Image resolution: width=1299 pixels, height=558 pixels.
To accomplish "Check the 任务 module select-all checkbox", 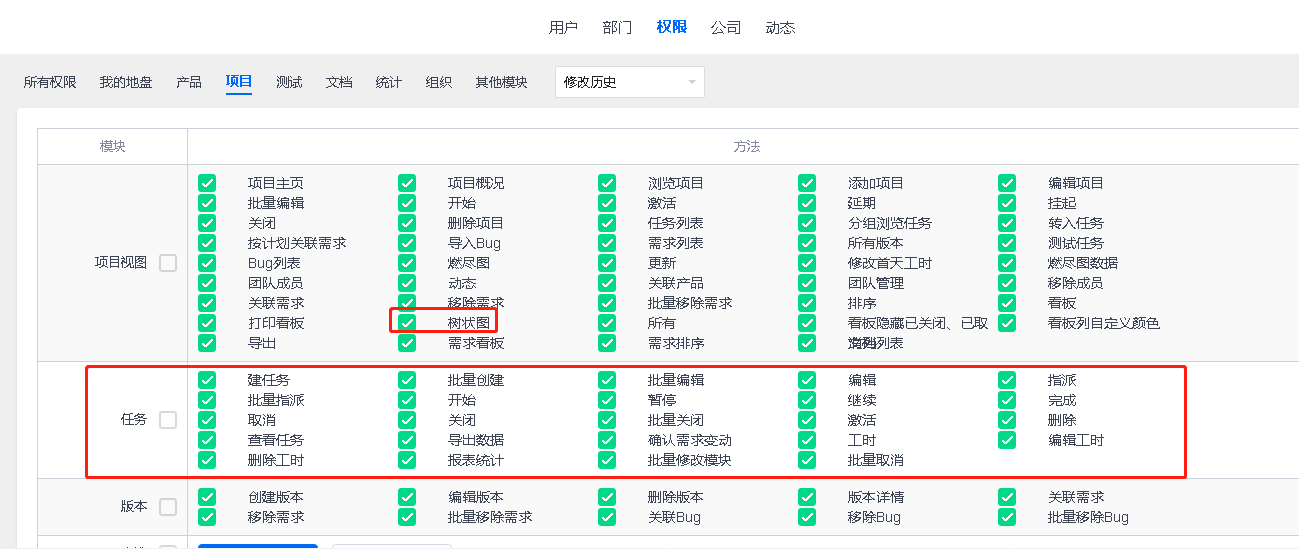I will [168, 420].
